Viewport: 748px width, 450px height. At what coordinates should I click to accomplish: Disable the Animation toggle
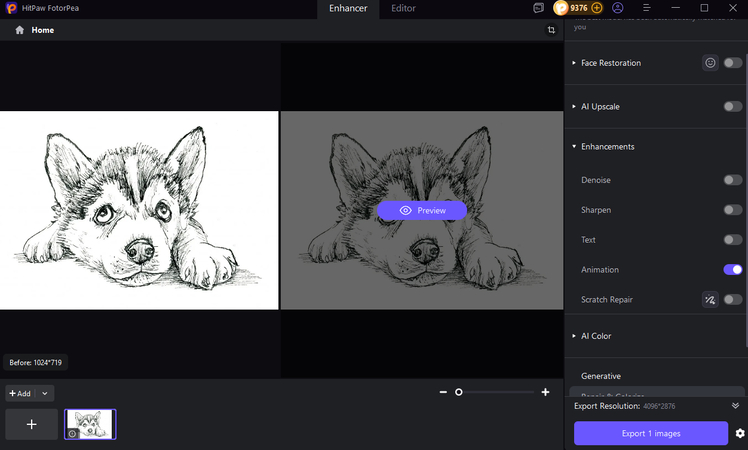(733, 269)
